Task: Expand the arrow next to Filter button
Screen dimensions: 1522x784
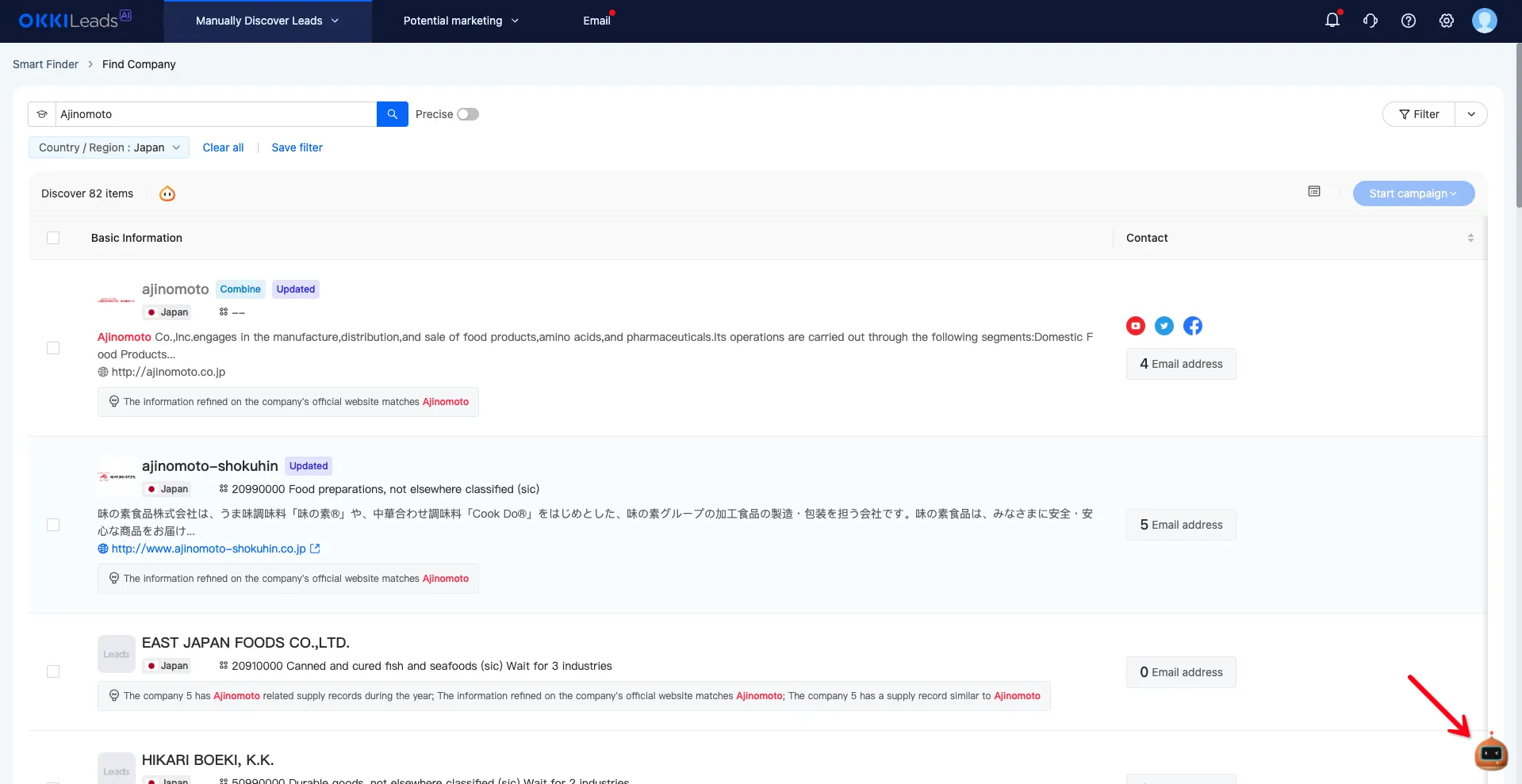Action: tap(1471, 114)
